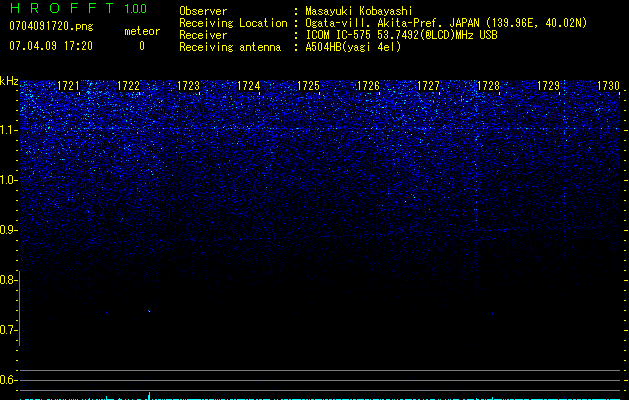Click the 0.6 kHz axis label
Image resolution: width=629 pixels, height=400 pixels.
pyautogui.click(x=8, y=380)
